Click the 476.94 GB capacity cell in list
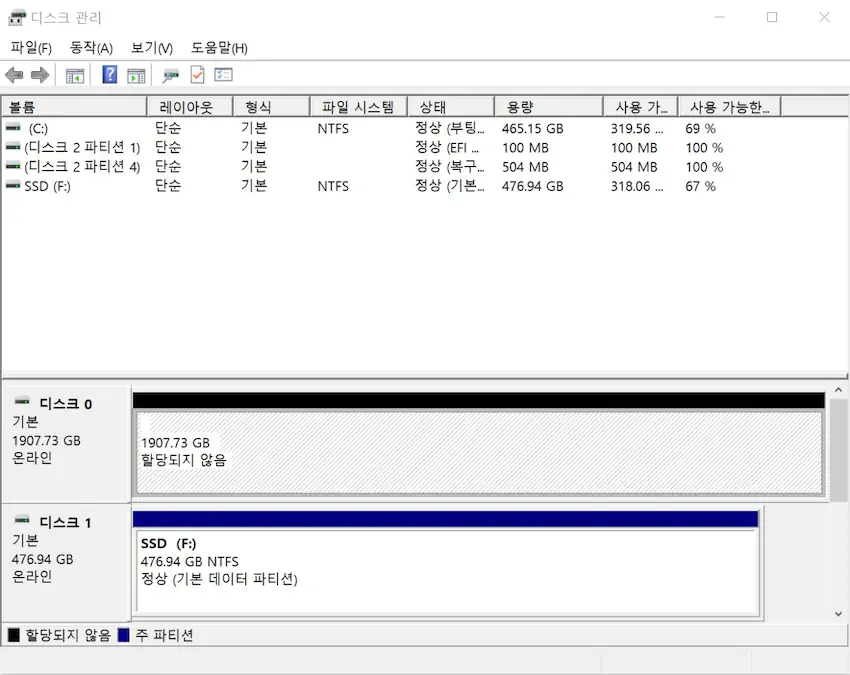This screenshot has width=850, height=675. click(532, 186)
